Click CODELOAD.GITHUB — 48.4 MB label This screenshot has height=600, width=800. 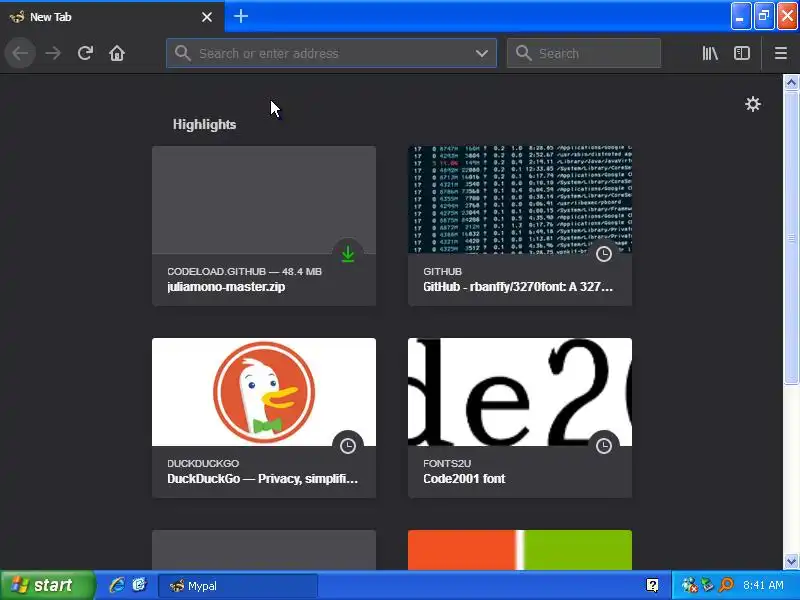244,271
